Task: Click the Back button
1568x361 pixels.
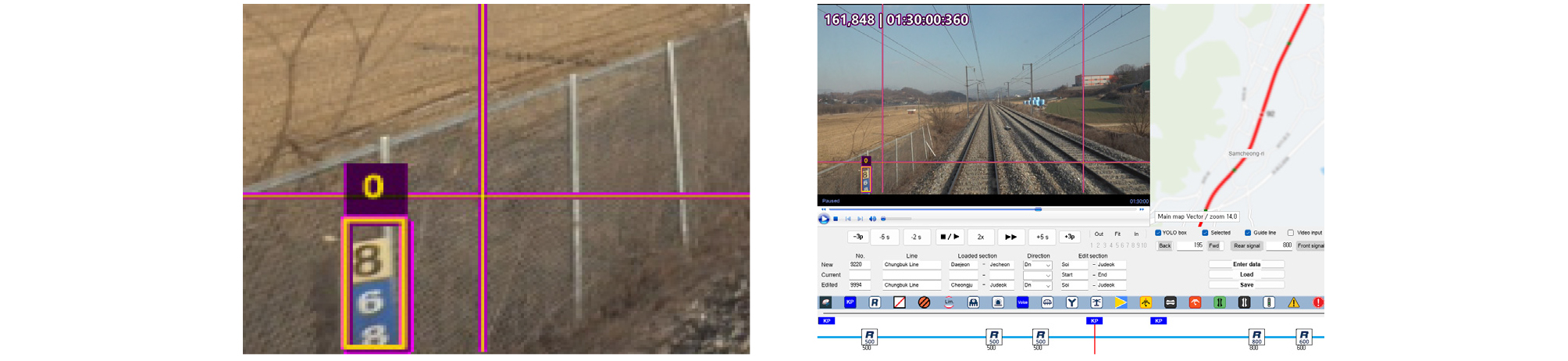Action: point(1165,246)
